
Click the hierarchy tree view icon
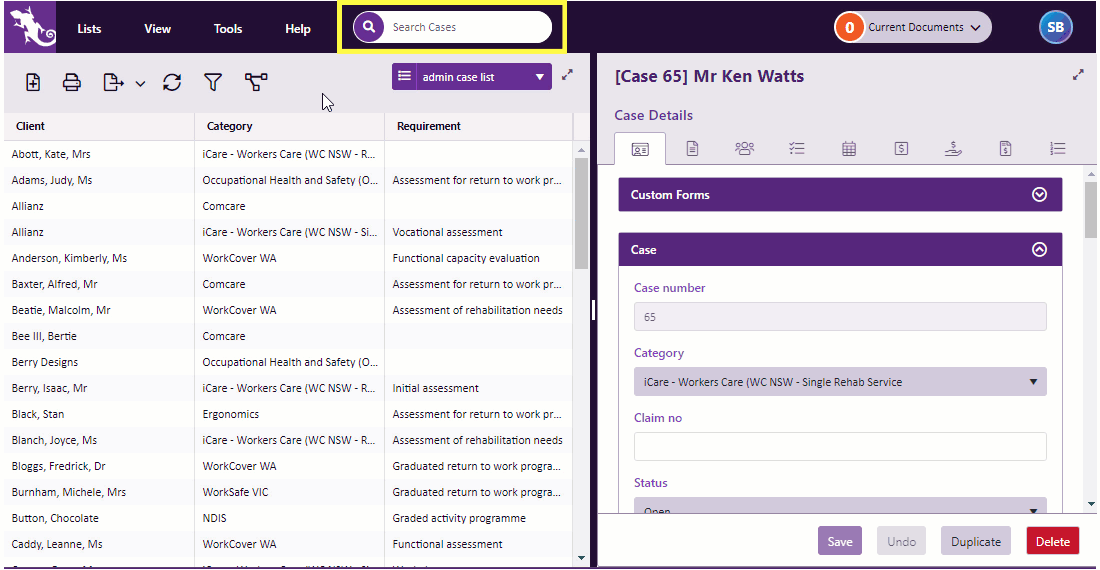click(256, 83)
